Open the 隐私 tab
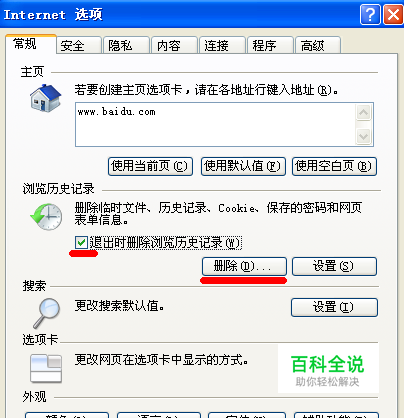Viewport: 404px width, 418px height. click(x=127, y=45)
